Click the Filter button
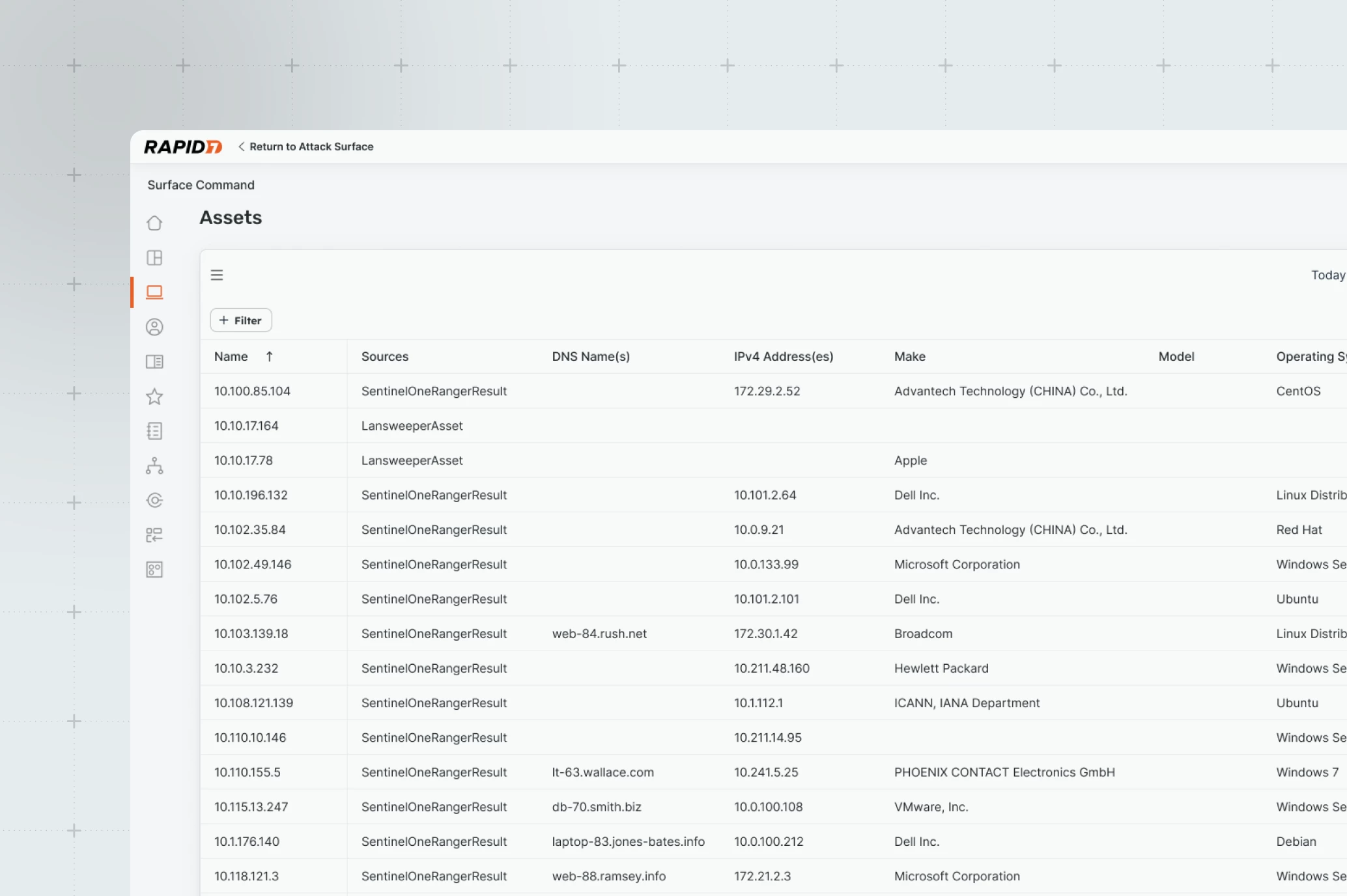This screenshot has height=896, width=1347. click(x=241, y=320)
